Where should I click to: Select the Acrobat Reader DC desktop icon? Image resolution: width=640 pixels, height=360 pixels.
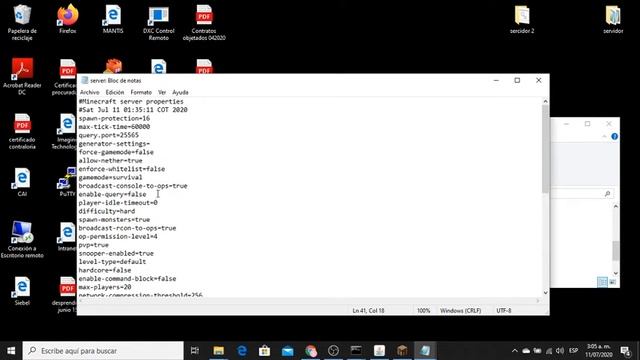[22, 77]
